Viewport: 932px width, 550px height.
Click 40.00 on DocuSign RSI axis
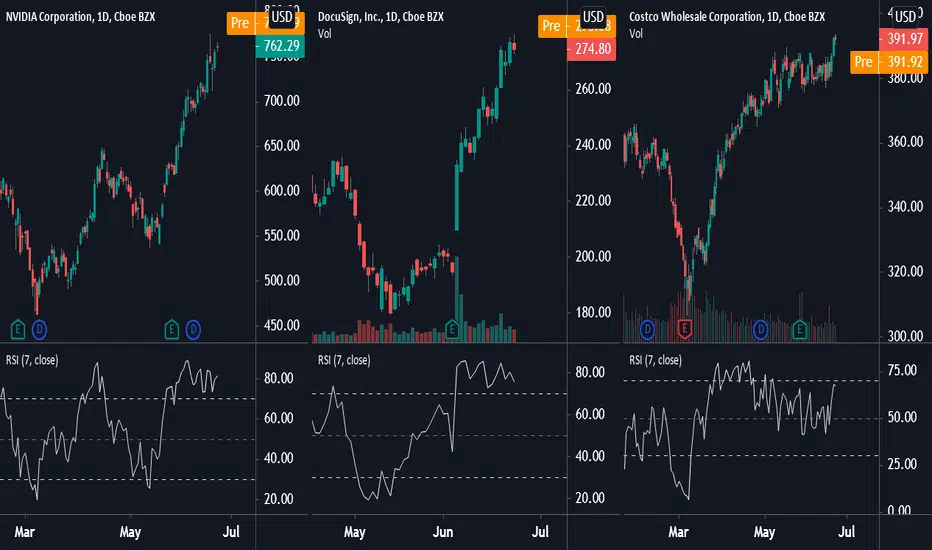590,456
